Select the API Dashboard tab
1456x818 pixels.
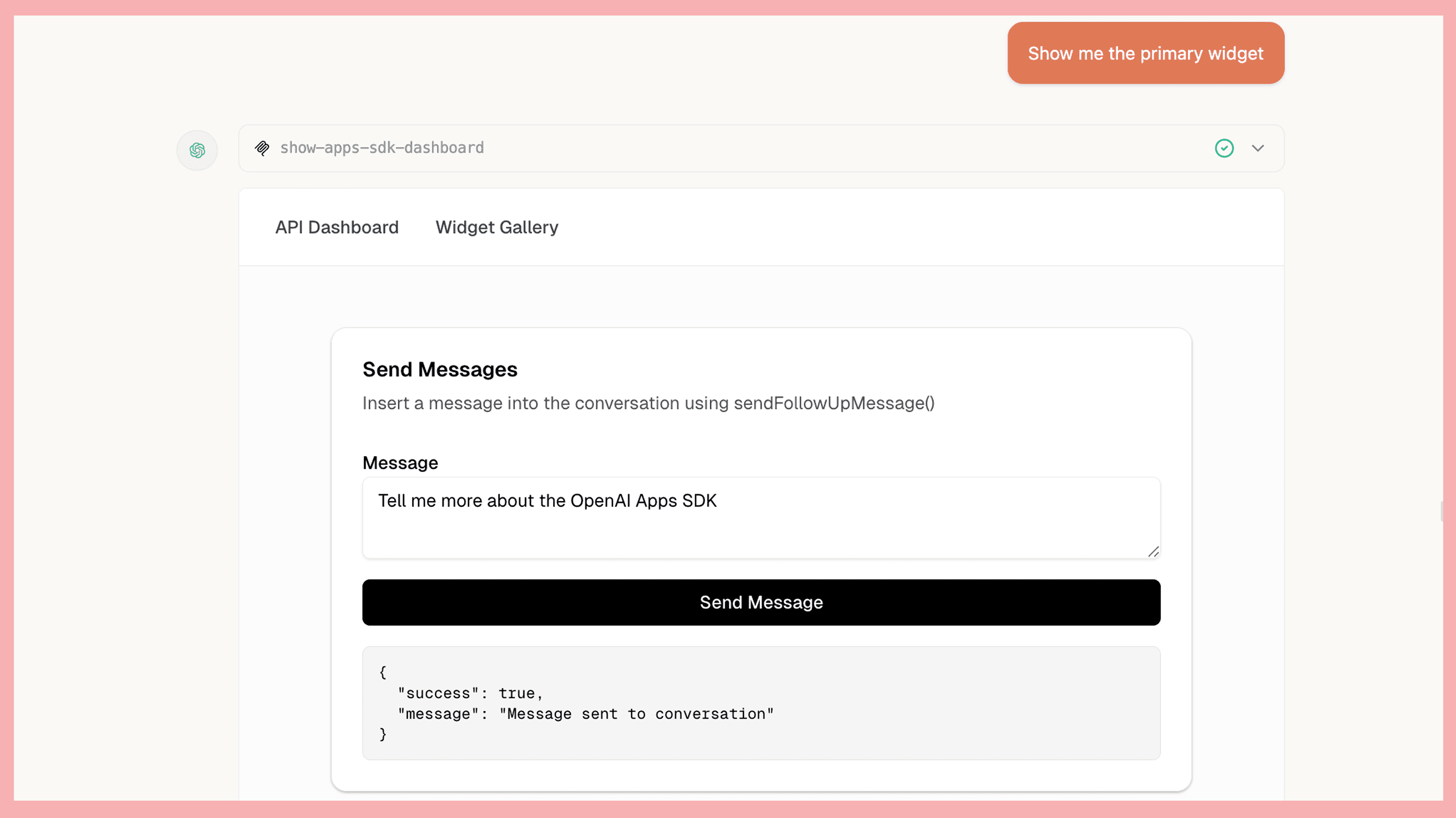click(337, 227)
